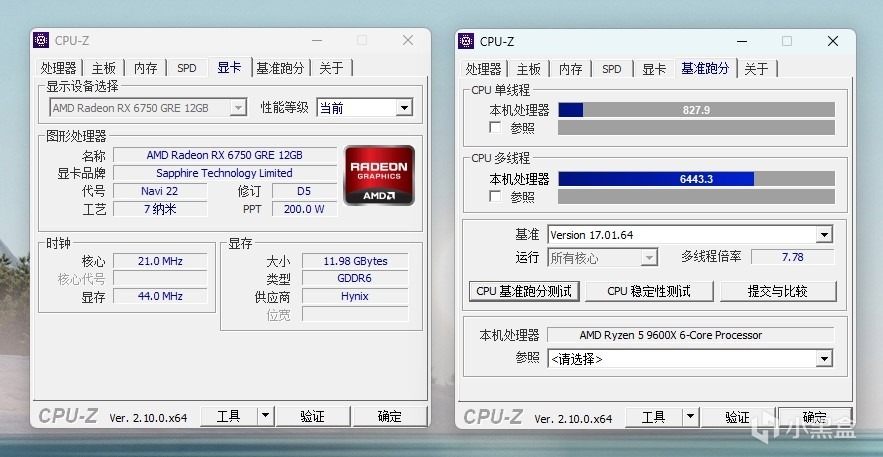Click 供应商 value Hynix
This screenshot has height=457, width=883.
(x=355, y=296)
